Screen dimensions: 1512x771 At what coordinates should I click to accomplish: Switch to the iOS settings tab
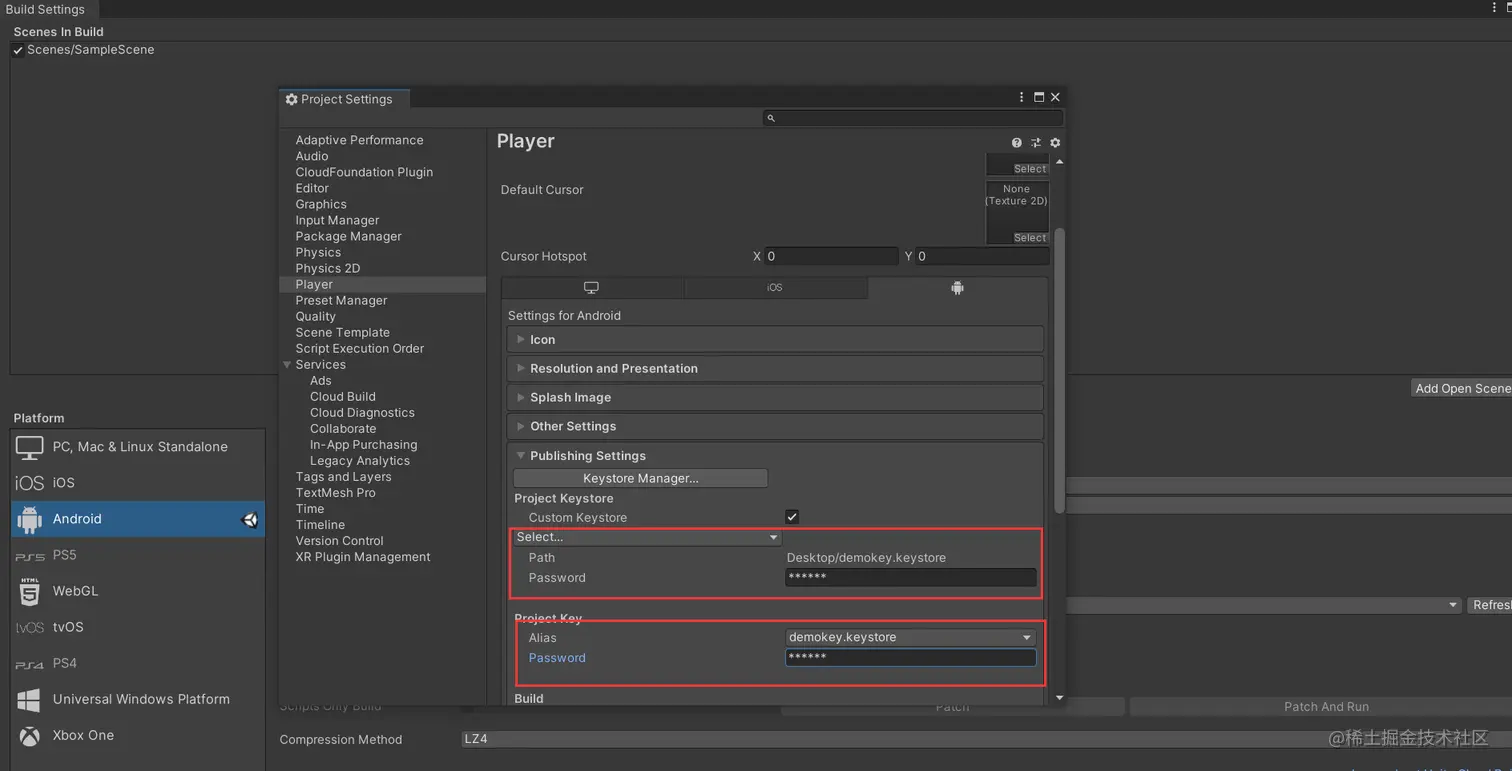(775, 288)
